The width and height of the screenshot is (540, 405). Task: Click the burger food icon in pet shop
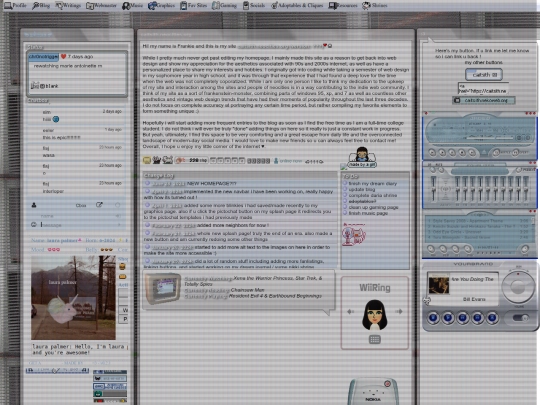(122, 267)
